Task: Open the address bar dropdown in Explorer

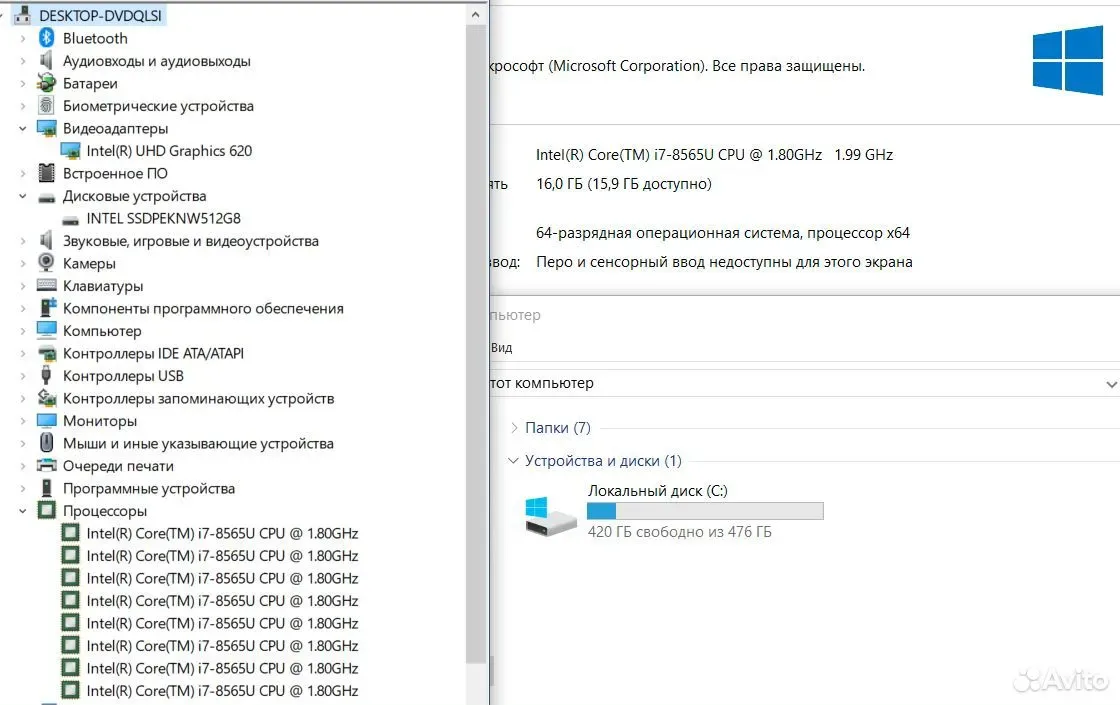Action: pos(1111,384)
